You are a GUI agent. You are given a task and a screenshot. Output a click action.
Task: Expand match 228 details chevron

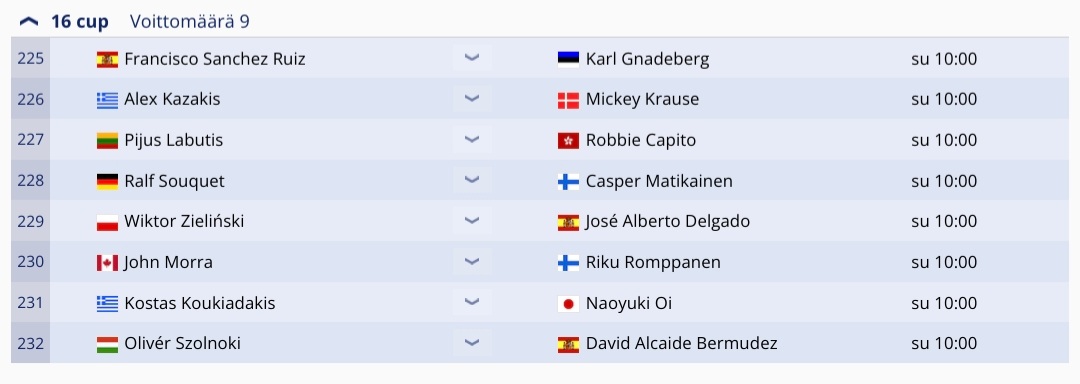click(x=472, y=180)
